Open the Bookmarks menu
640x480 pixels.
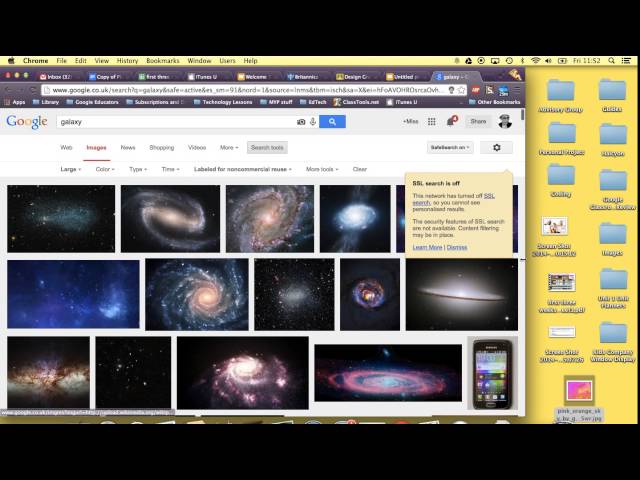point(162,60)
